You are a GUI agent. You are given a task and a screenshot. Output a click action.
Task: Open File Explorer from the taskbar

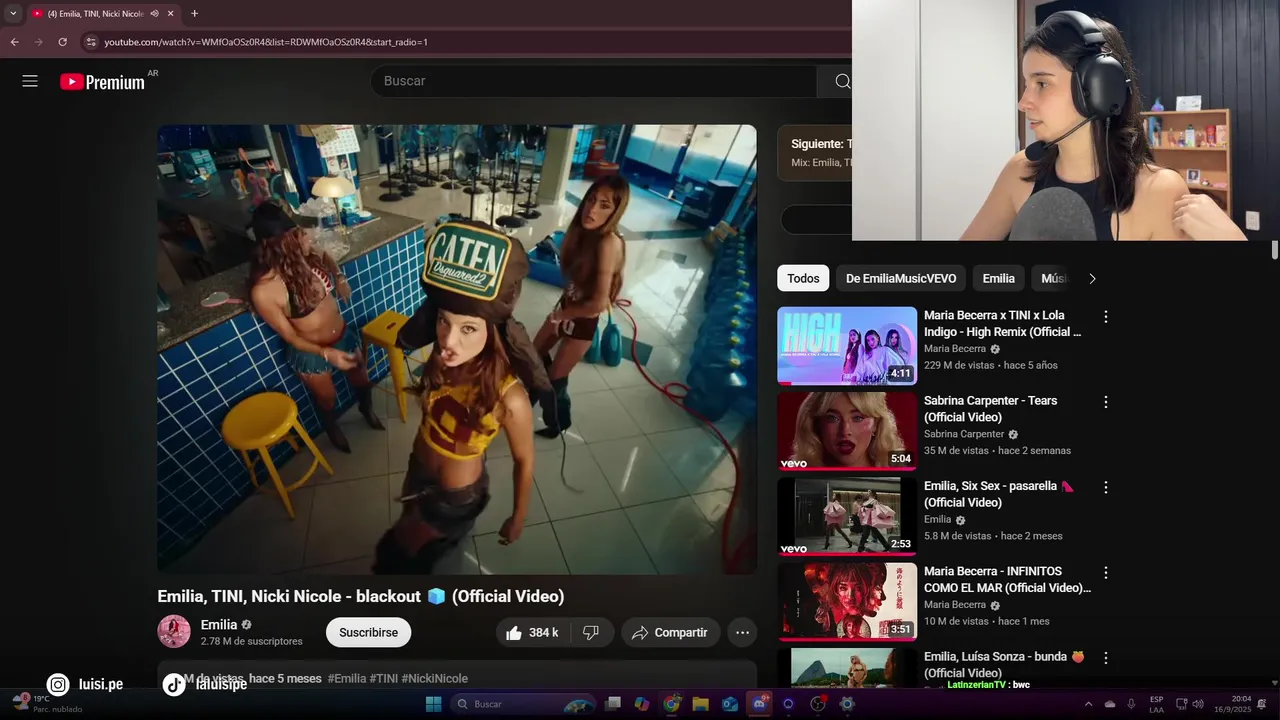(x=700, y=704)
